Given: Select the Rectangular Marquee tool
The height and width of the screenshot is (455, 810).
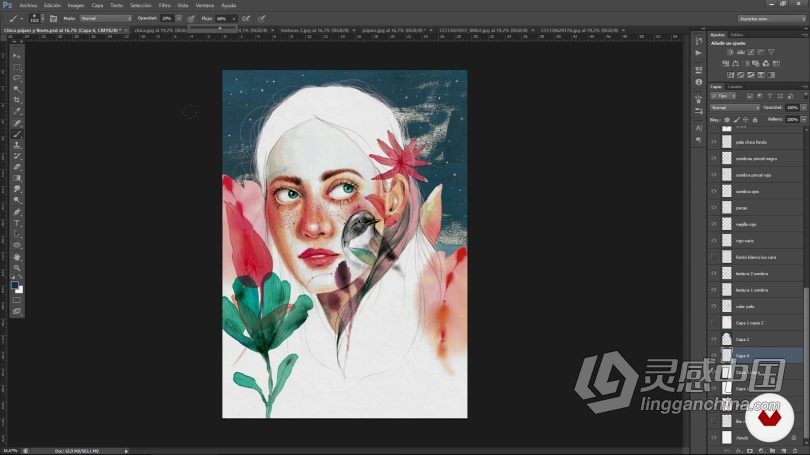Looking at the screenshot, I should (17, 67).
